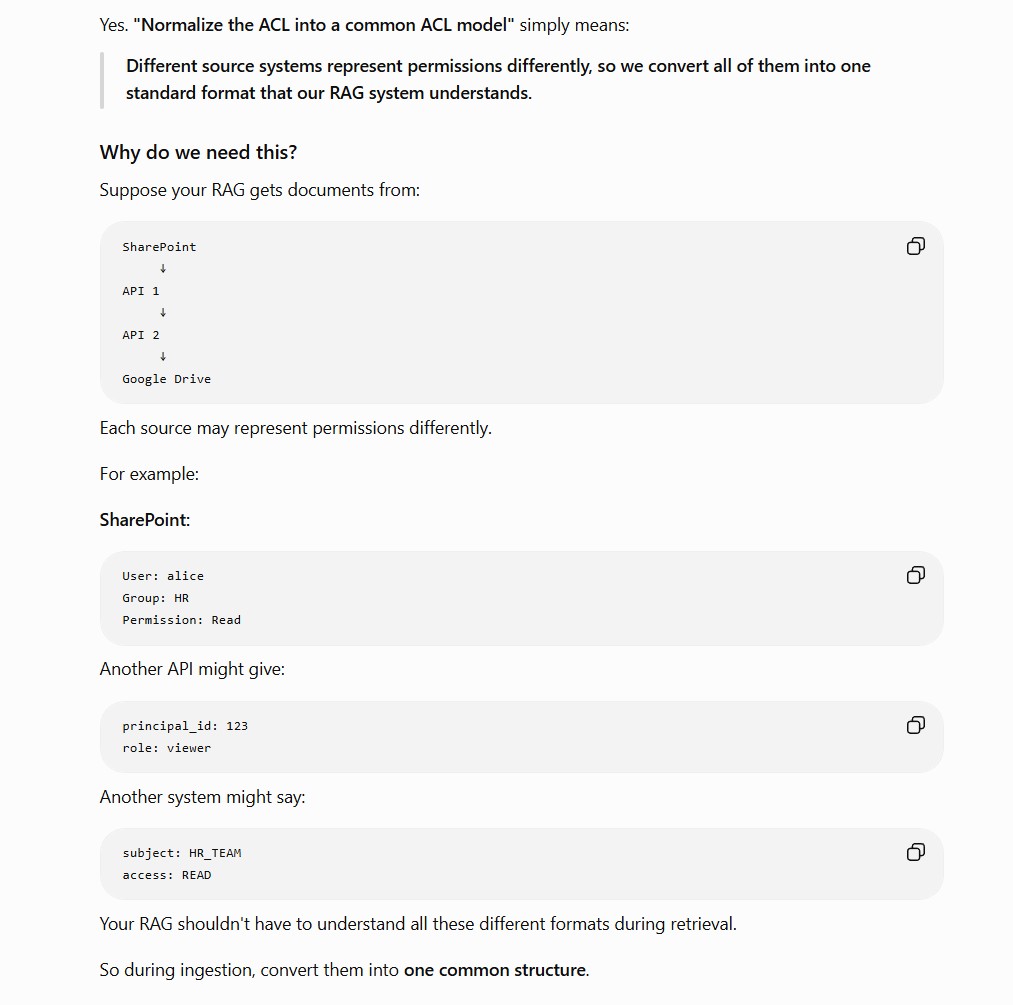Click the 'API 2' line in code
The width and height of the screenshot is (1013, 1005).
point(141,335)
